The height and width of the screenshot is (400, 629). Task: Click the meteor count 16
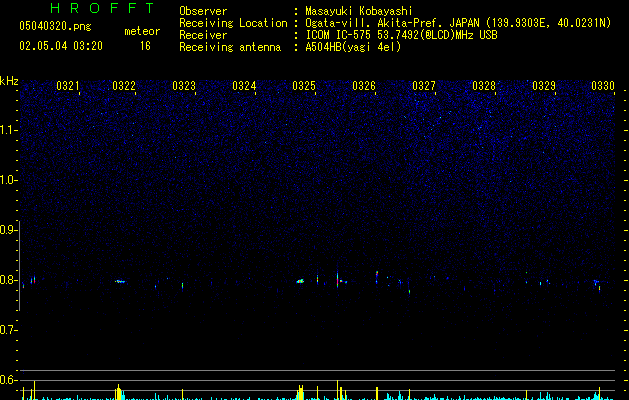[x=145, y=46]
